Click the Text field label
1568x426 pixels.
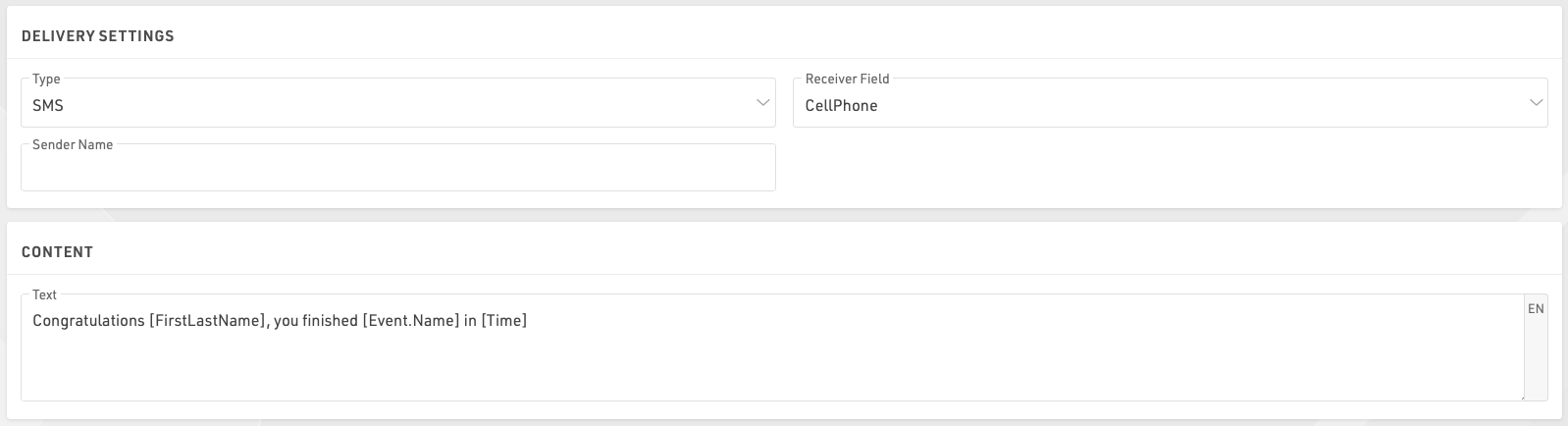click(x=44, y=294)
